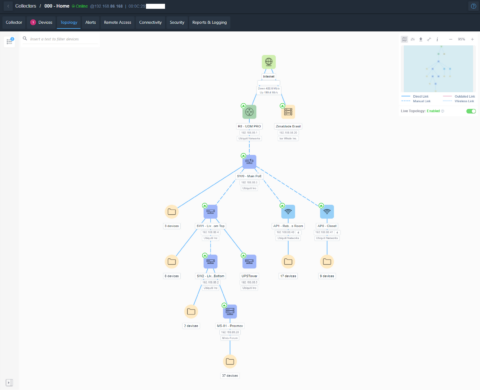Zoom out with the minus button
The width and height of the screenshot is (480, 390).
(x=451, y=39)
